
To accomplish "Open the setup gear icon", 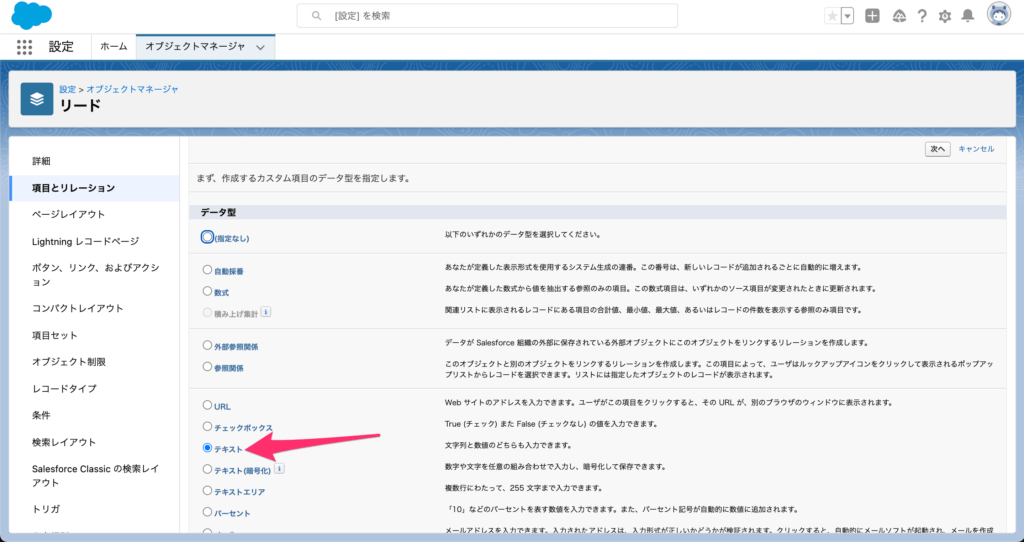I will click(944, 16).
